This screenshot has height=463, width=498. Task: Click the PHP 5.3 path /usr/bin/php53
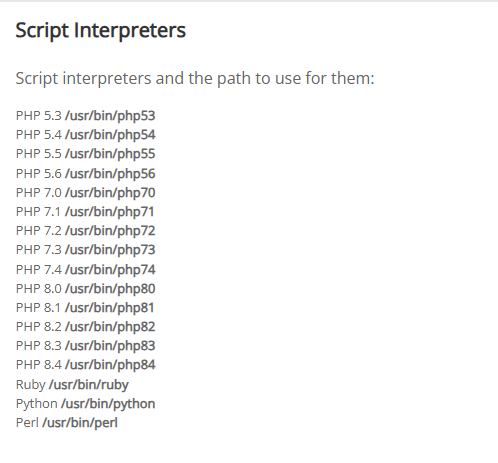click(x=110, y=116)
